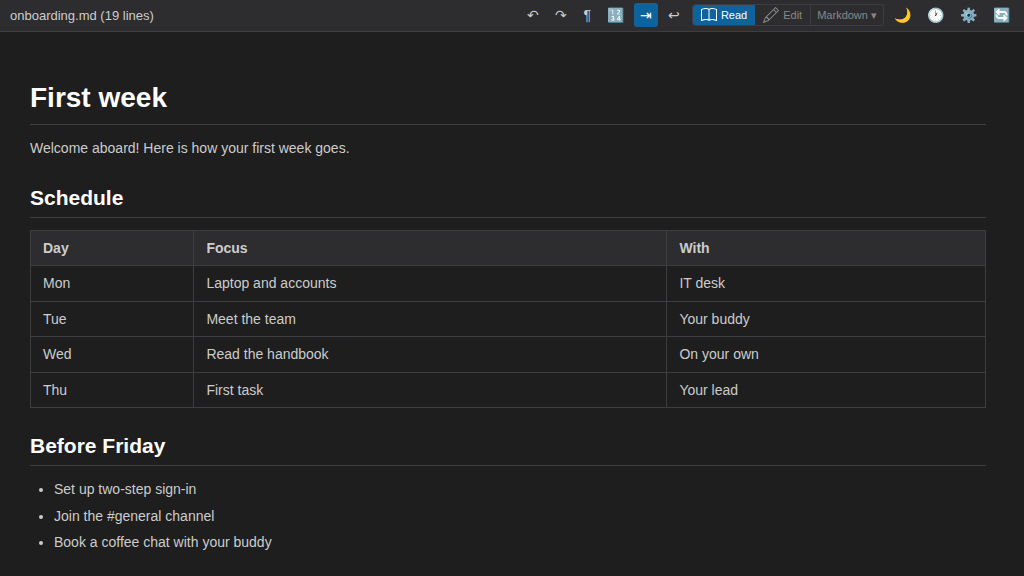Click the "On your own" cell
This screenshot has width=1024, height=576.
825,355
